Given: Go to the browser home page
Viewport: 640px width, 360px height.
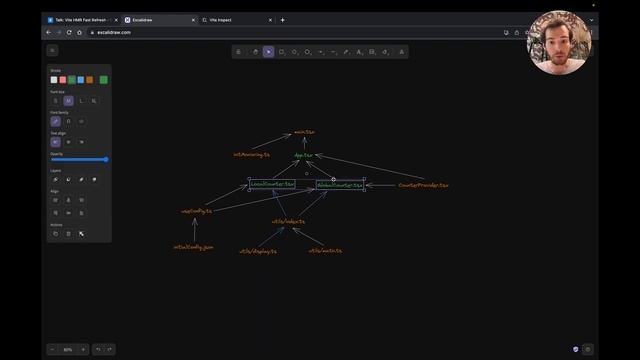Looking at the screenshot, I should [x=80, y=32].
